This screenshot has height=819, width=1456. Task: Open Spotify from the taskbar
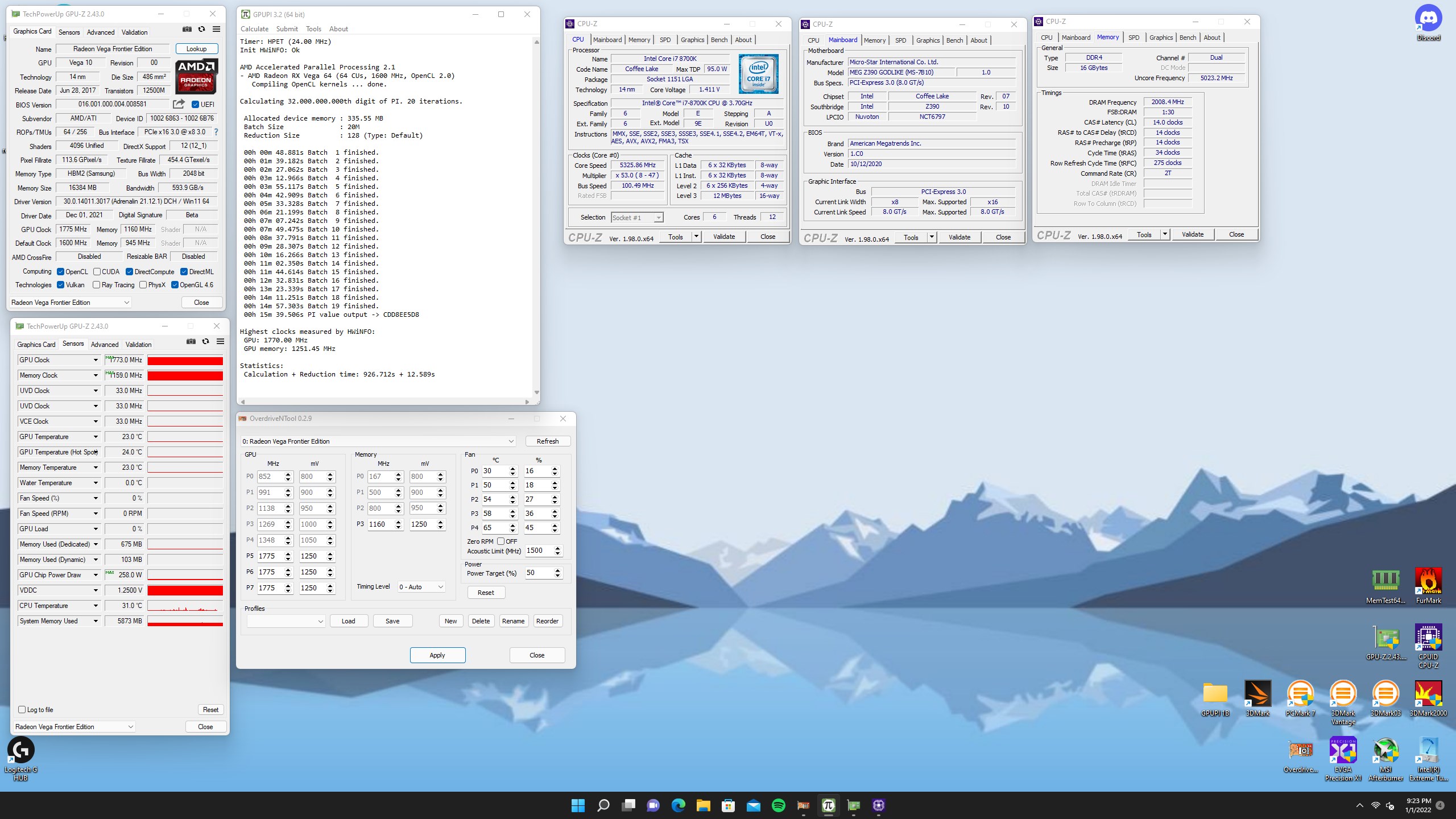click(778, 805)
